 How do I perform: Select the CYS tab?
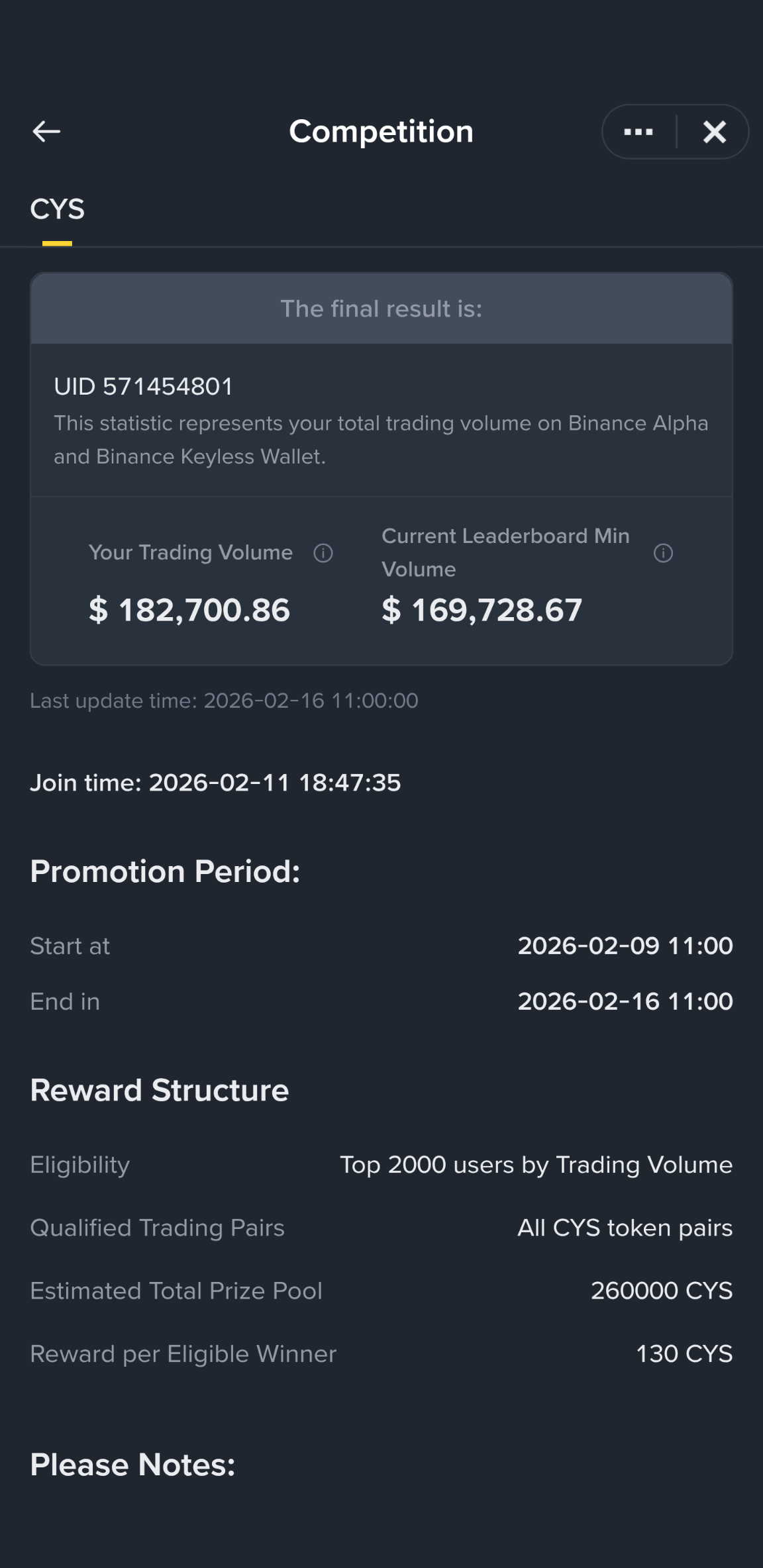tap(57, 209)
